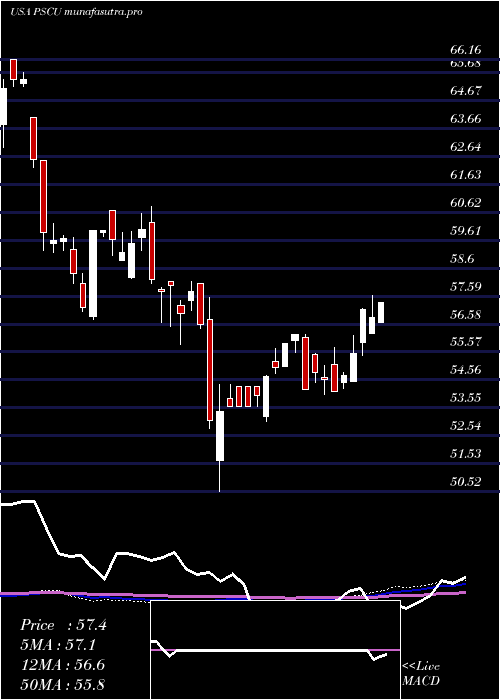Viewport: 500px width, 700px height.
Task: Click the long white candle with the lowest wick near 50.52
Action: 220,436
